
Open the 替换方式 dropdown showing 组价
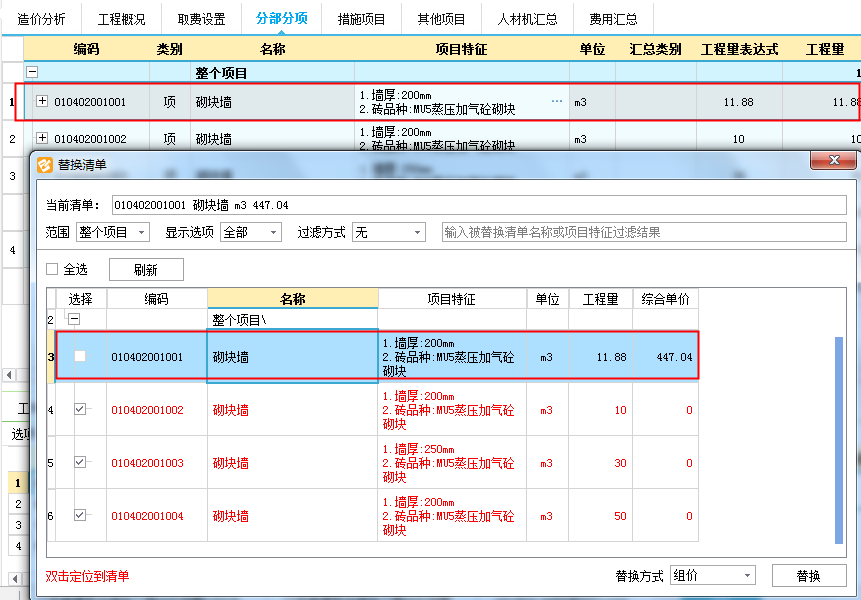713,575
